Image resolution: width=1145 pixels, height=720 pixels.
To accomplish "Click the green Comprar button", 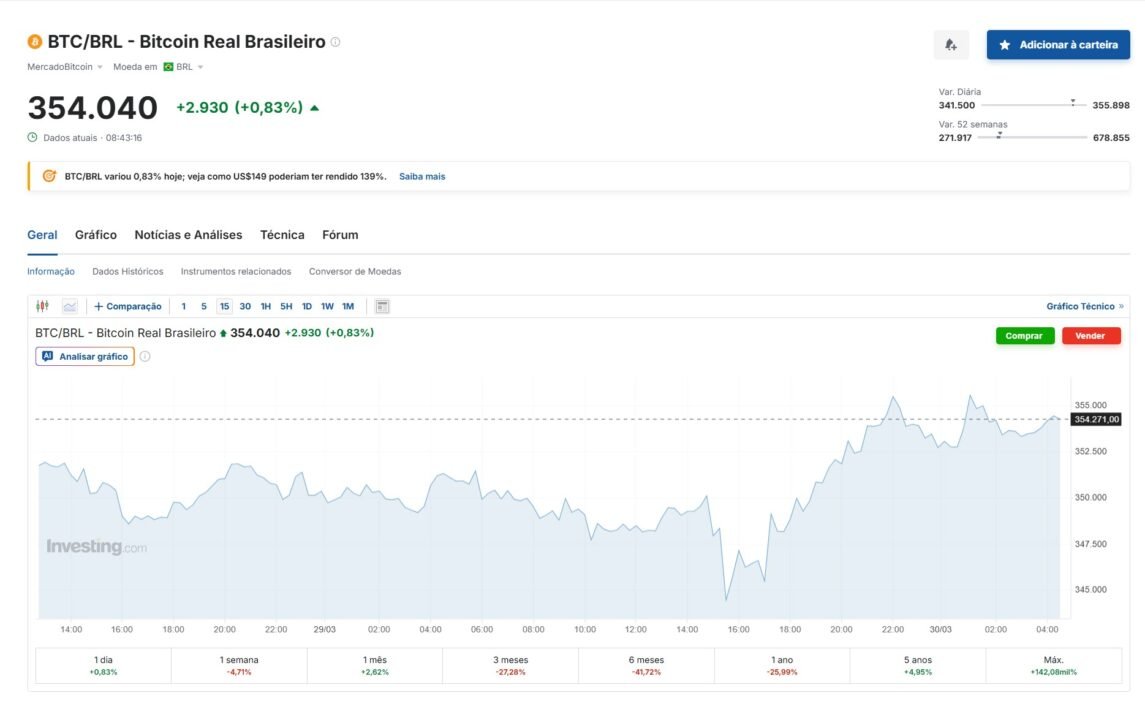I will (x=1025, y=336).
